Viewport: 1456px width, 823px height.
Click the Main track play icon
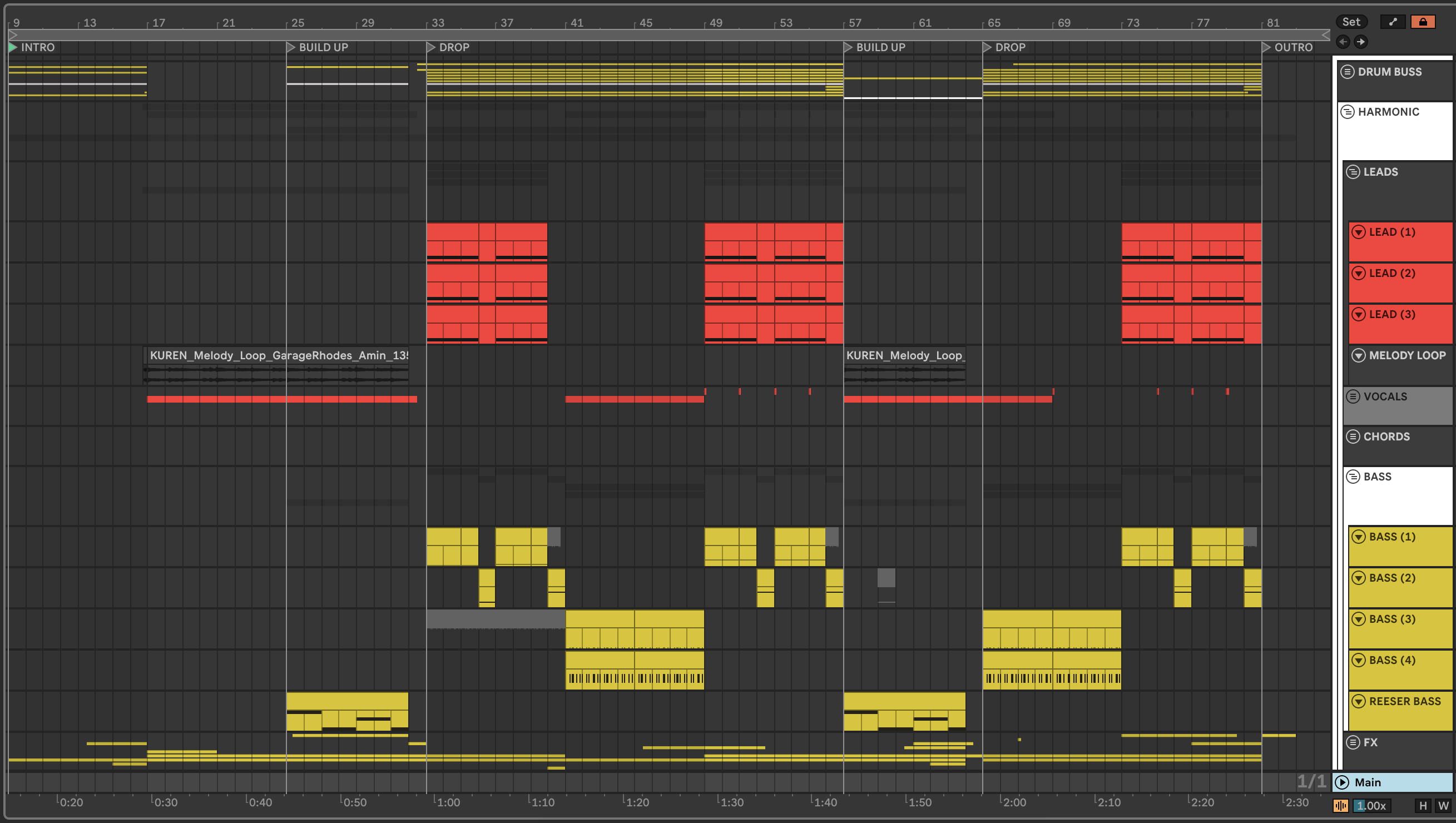1342,782
